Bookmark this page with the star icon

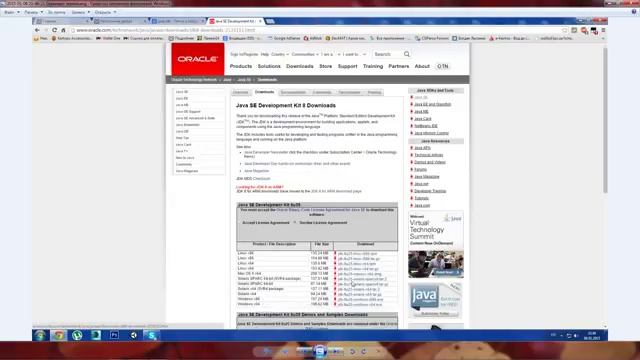[x=565, y=30]
